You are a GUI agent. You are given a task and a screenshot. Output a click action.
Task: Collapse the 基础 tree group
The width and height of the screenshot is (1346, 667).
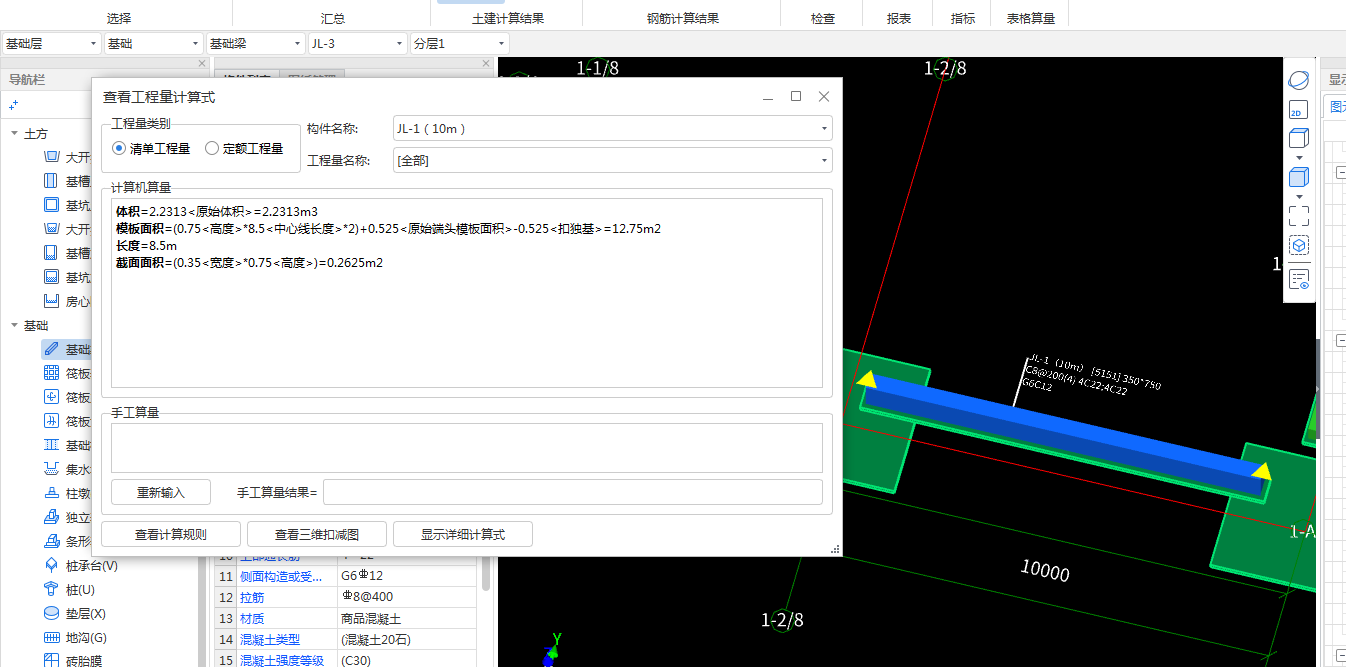tap(14, 325)
